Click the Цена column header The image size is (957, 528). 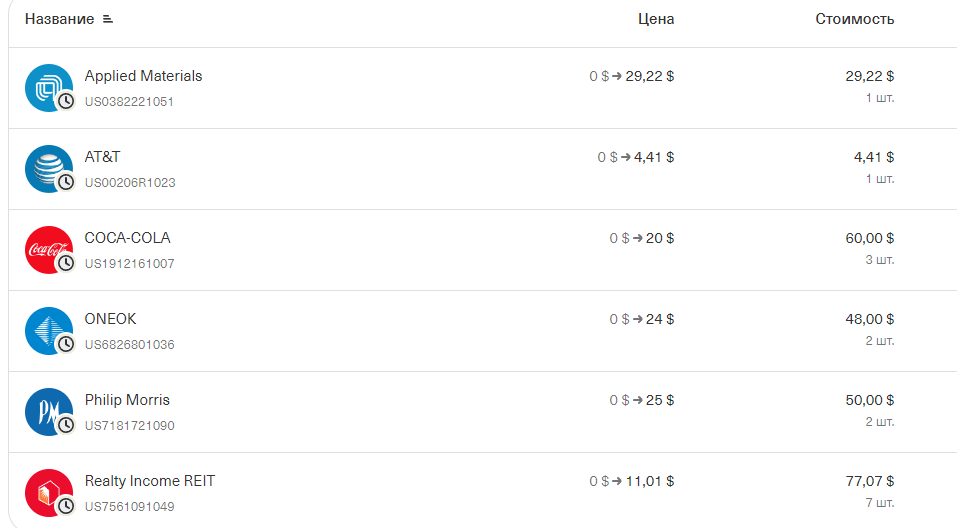656,19
